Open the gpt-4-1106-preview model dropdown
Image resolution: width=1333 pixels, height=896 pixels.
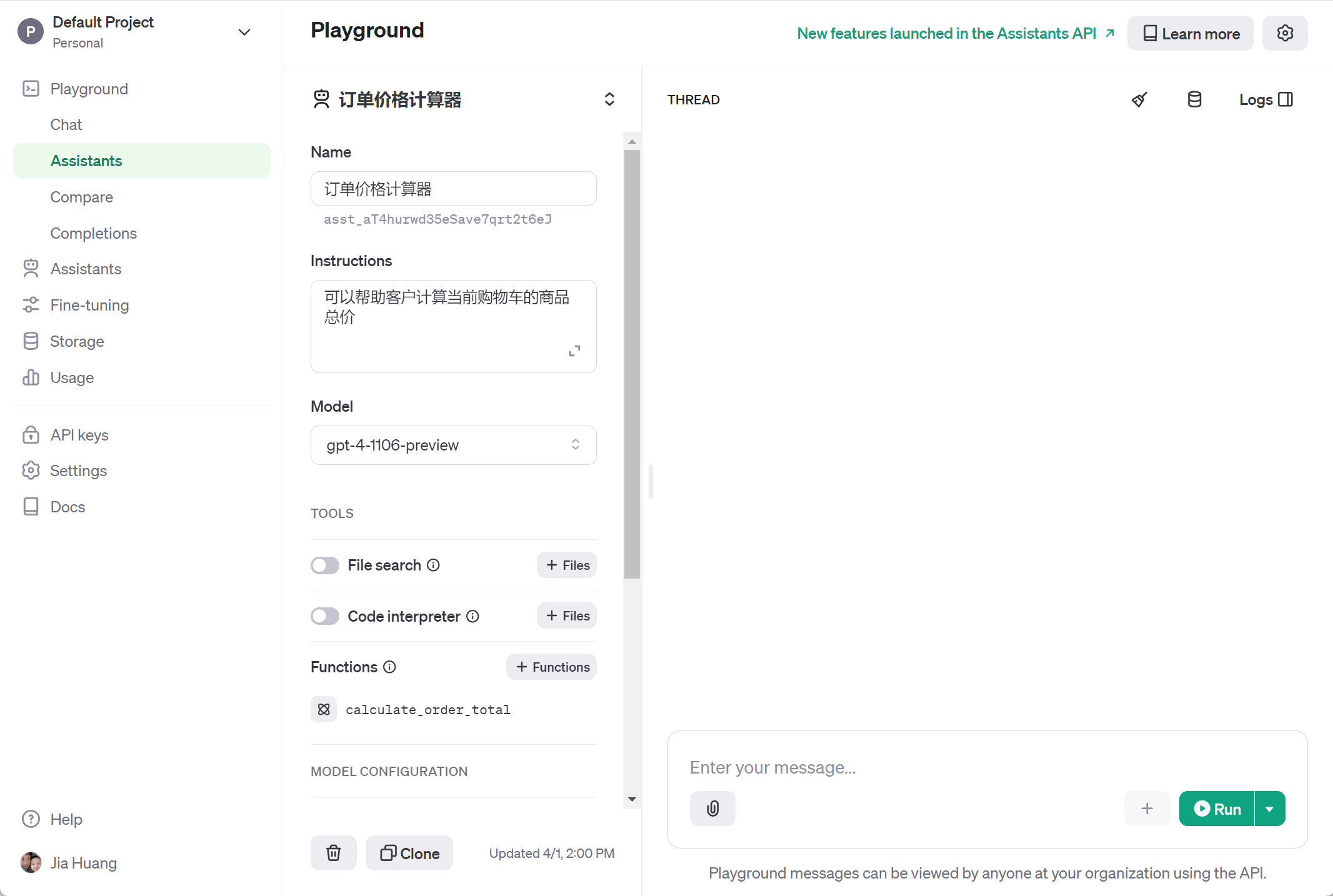(453, 445)
